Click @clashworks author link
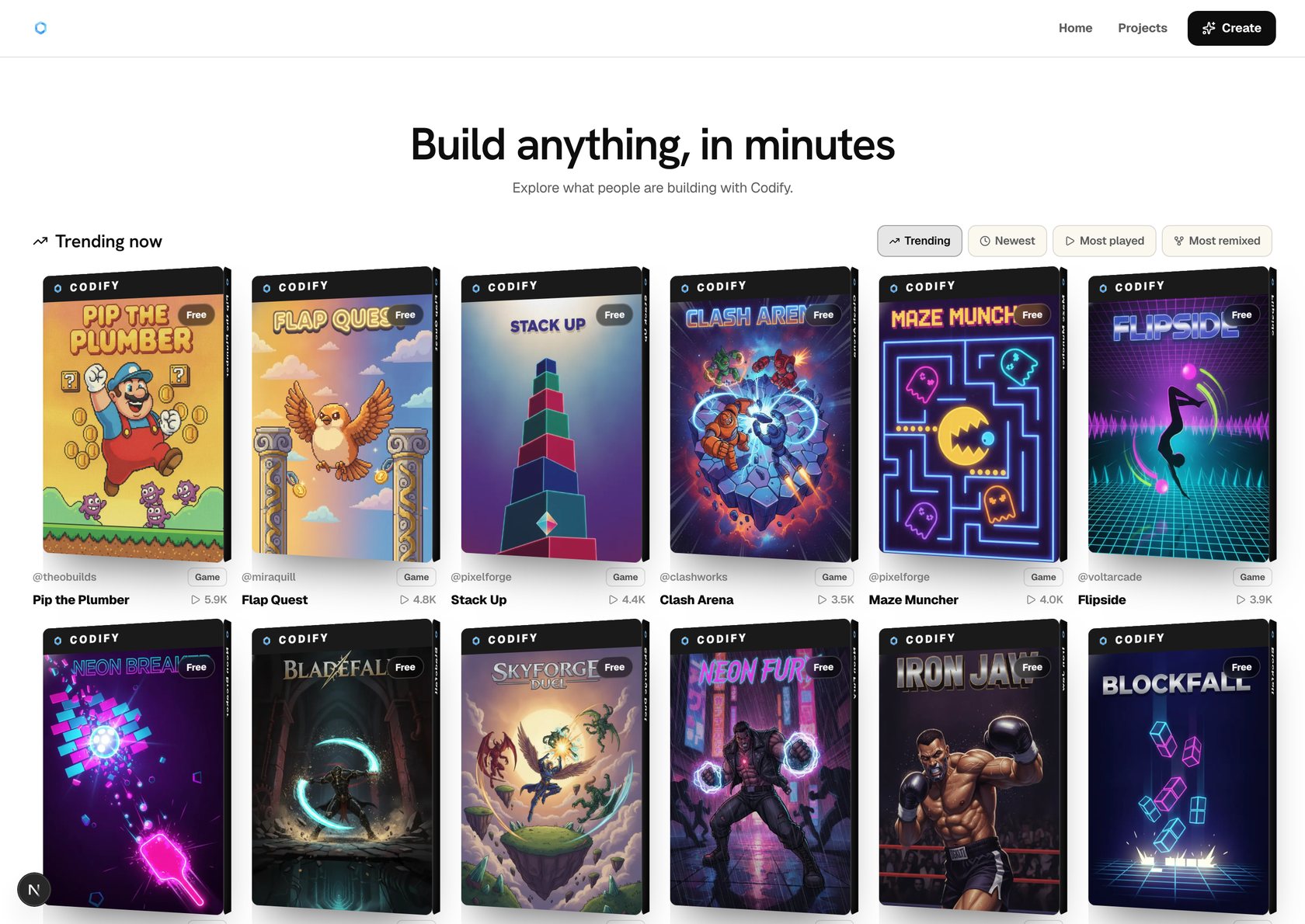Viewport: 1305px width, 924px height. coord(694,577)
